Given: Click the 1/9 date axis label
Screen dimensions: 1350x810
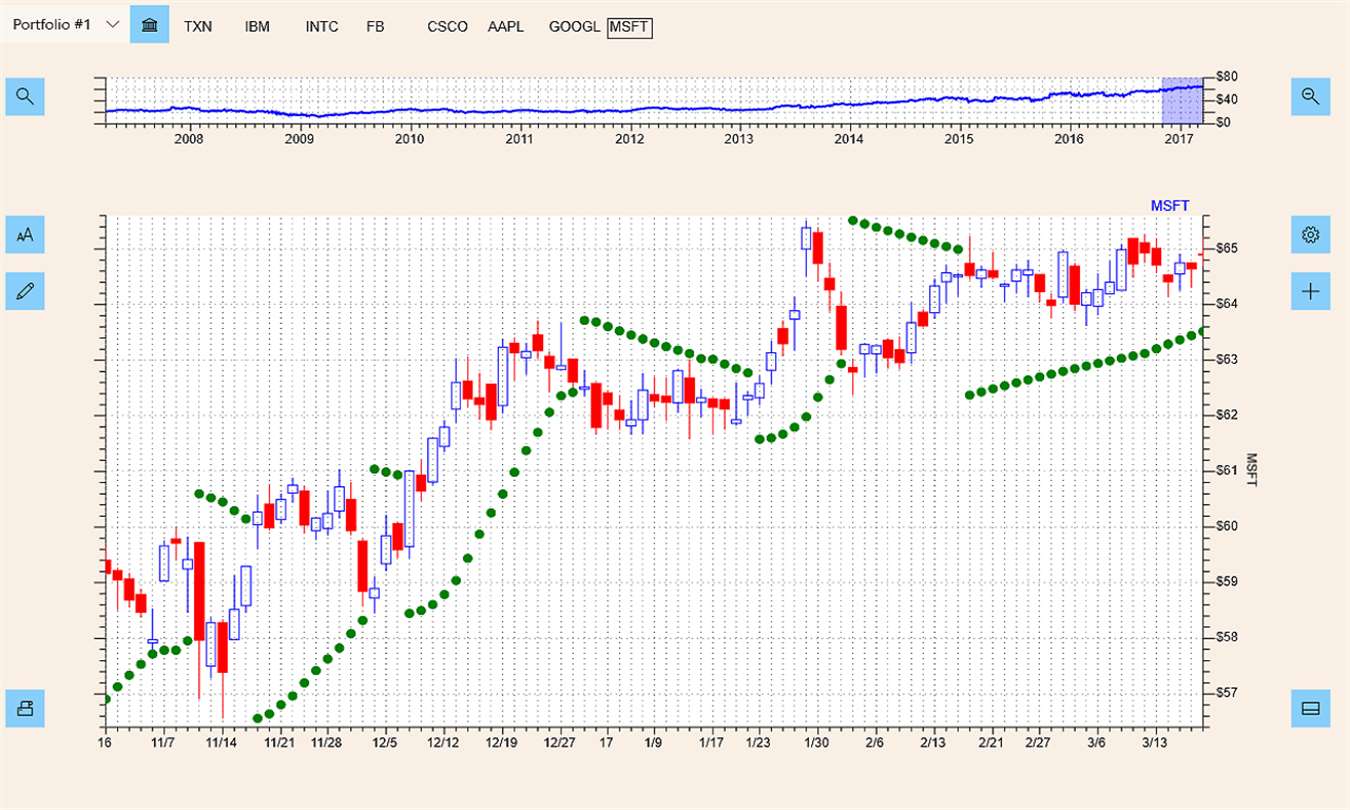Looking at the screenshot, I should (653, 743).
